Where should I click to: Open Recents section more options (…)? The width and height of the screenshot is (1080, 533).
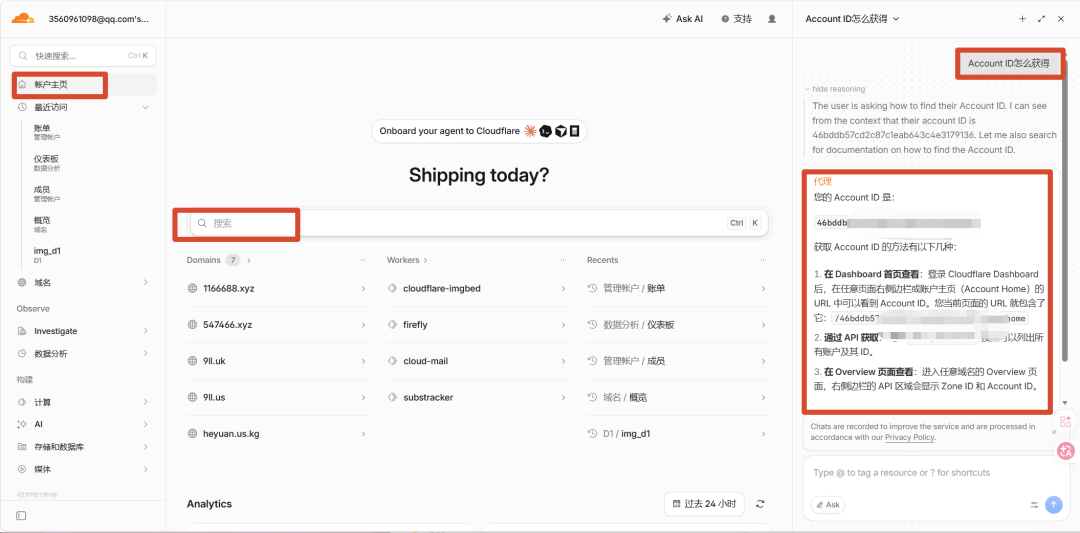click(763, 260)
